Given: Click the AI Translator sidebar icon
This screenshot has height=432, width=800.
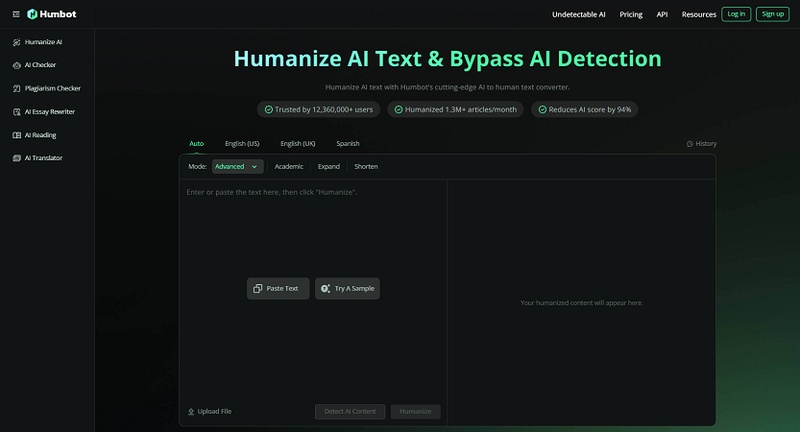Looking at the screenshot, I should pos(16,158).
